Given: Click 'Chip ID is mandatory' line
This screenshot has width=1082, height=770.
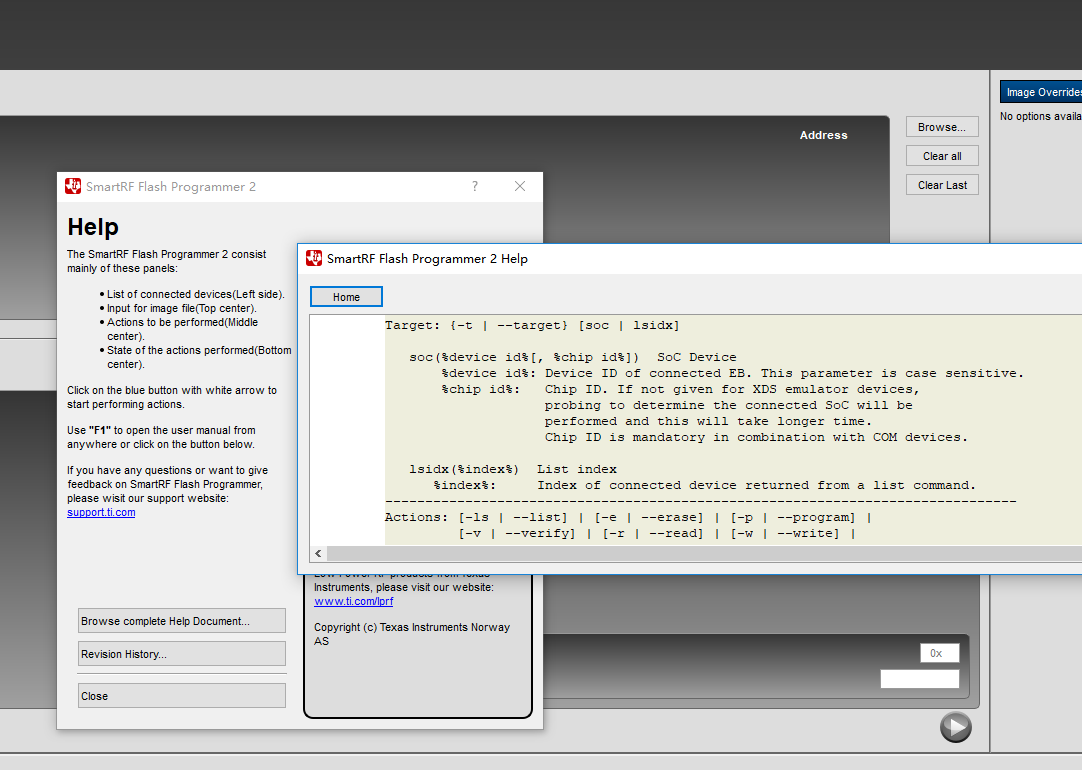Looking at the screenshot, I should coord(756,437).
